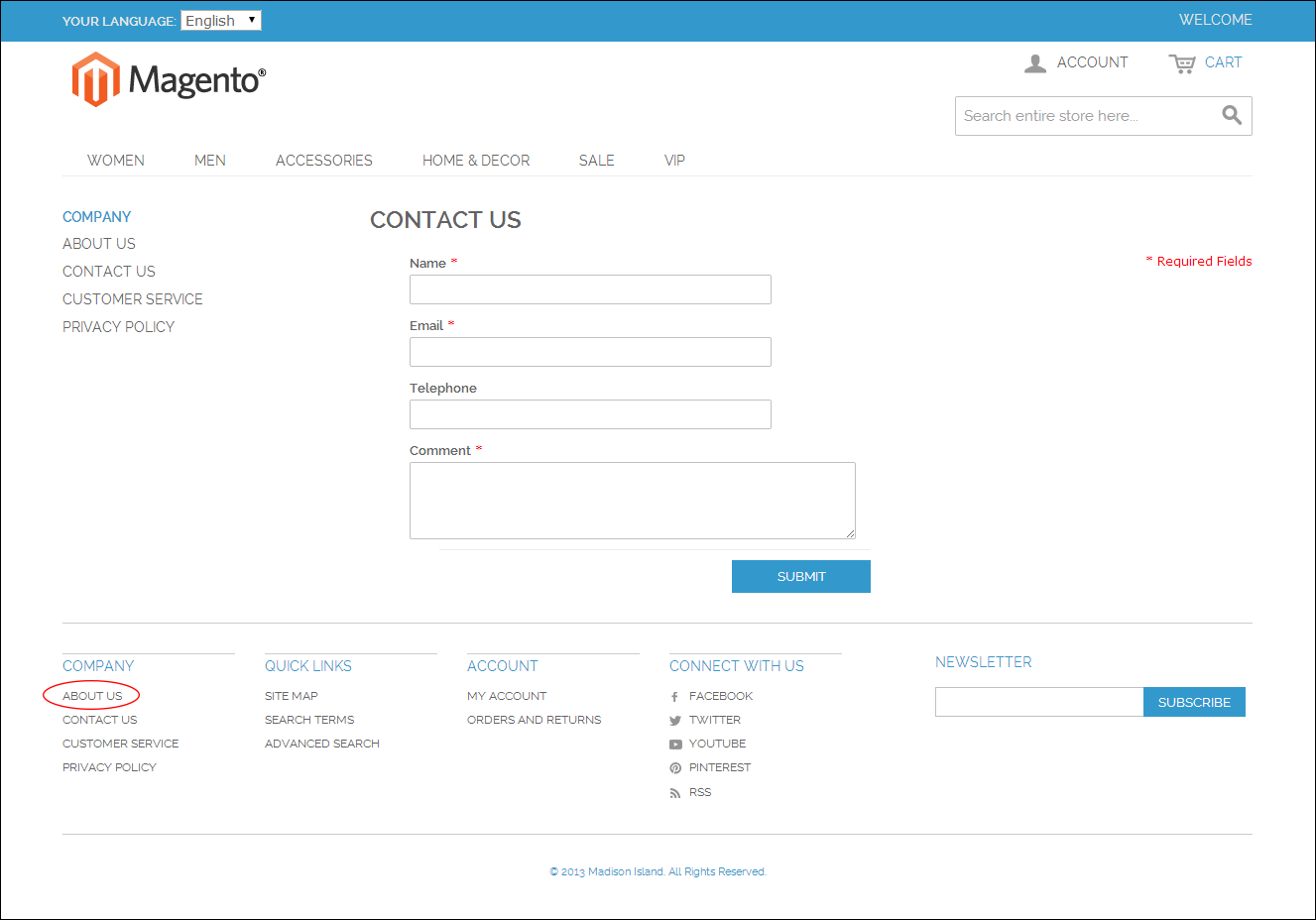Click the Email input field

coord(590,352)
